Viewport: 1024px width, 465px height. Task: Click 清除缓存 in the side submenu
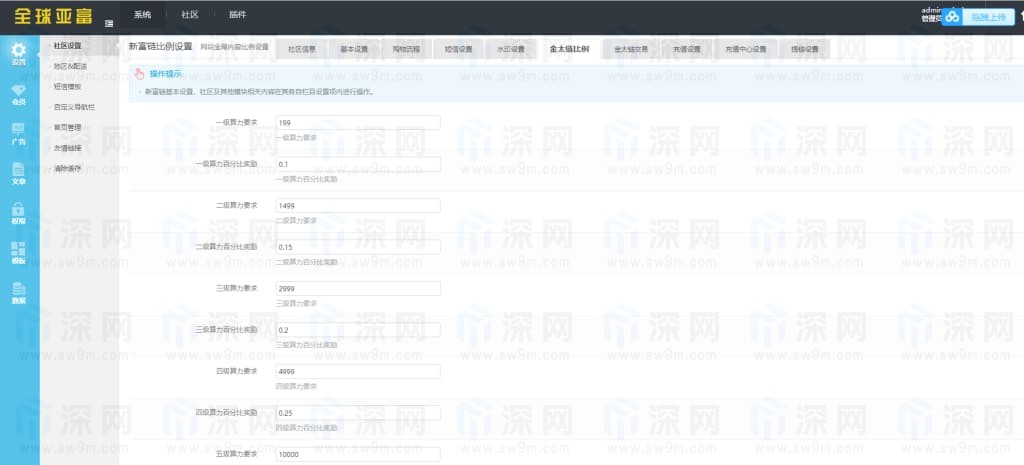coord(68,168)
